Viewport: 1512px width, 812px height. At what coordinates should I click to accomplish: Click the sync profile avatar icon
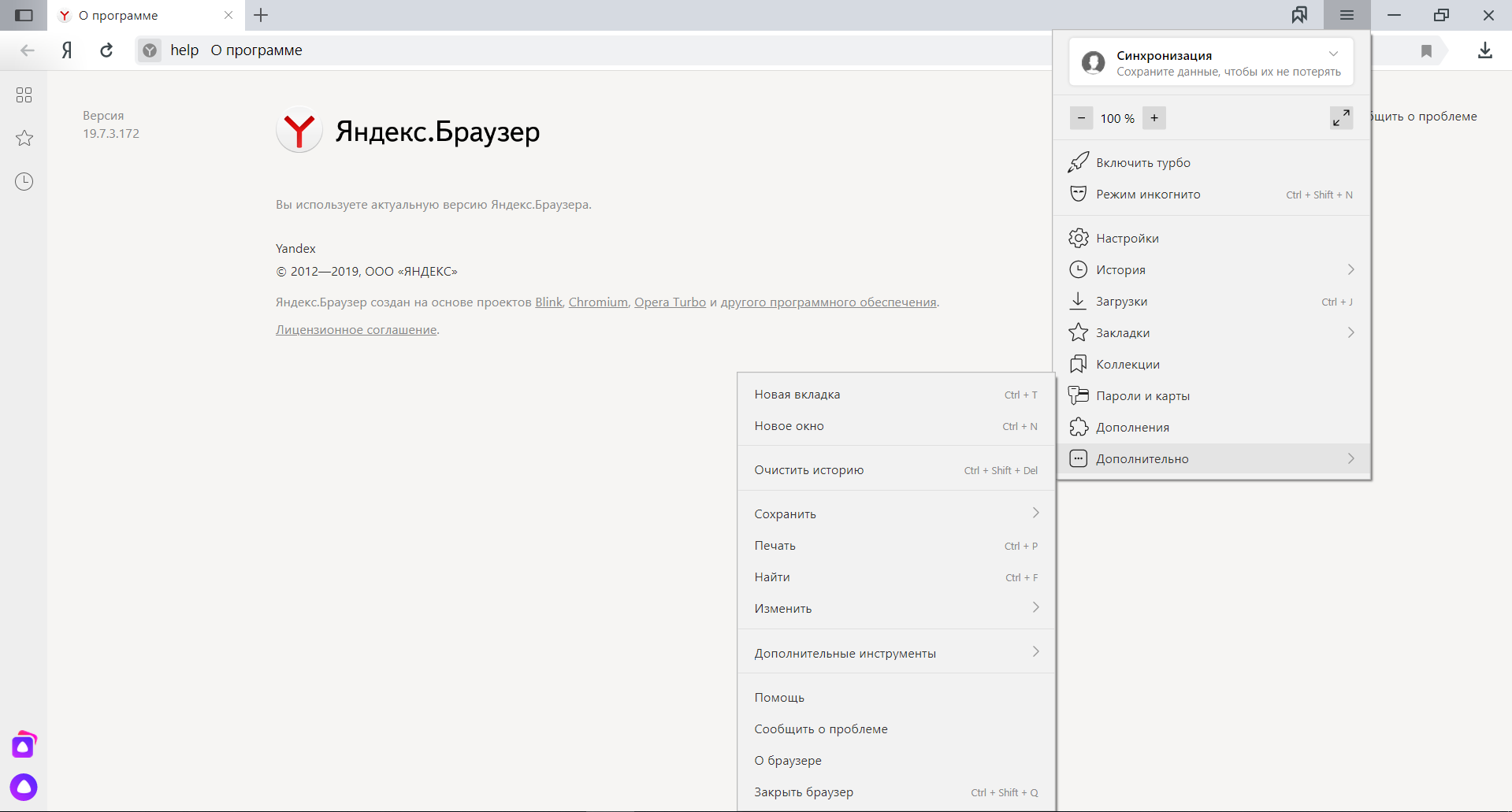(1094, 62)
